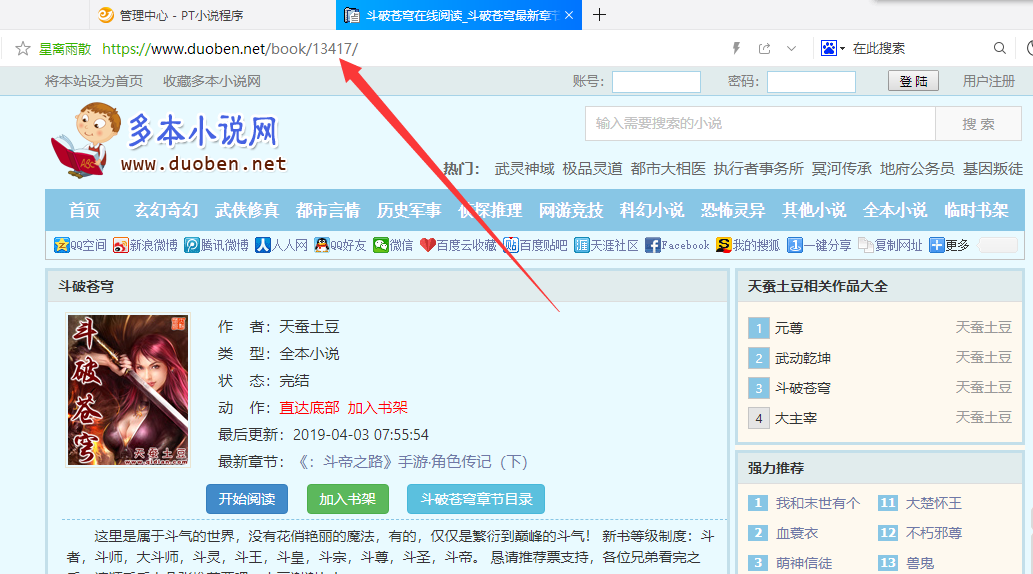Image resolution: width=1033 pixels, height=574 pixels.
Task: Click the 斗破苍穹 book cover thumbnail
Action: tap(128, 390)
